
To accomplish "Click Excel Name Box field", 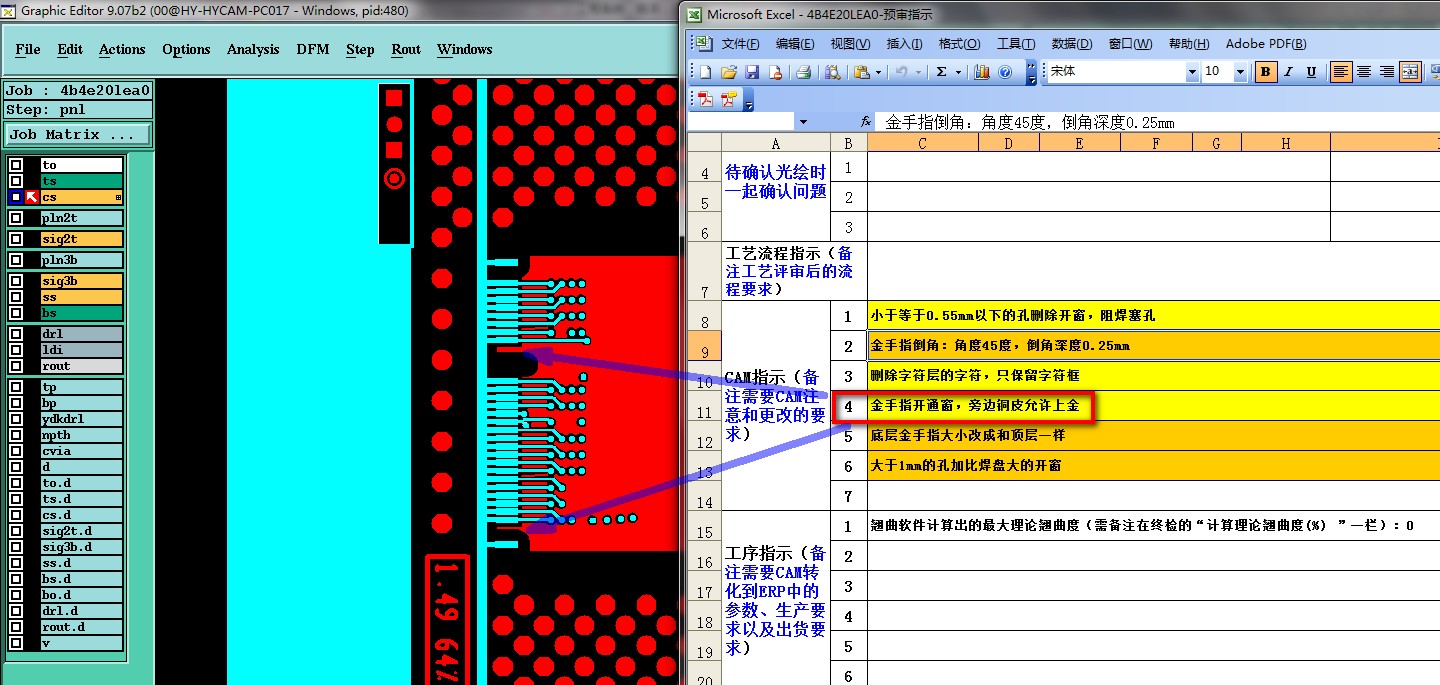I will (x=741, y=122).
